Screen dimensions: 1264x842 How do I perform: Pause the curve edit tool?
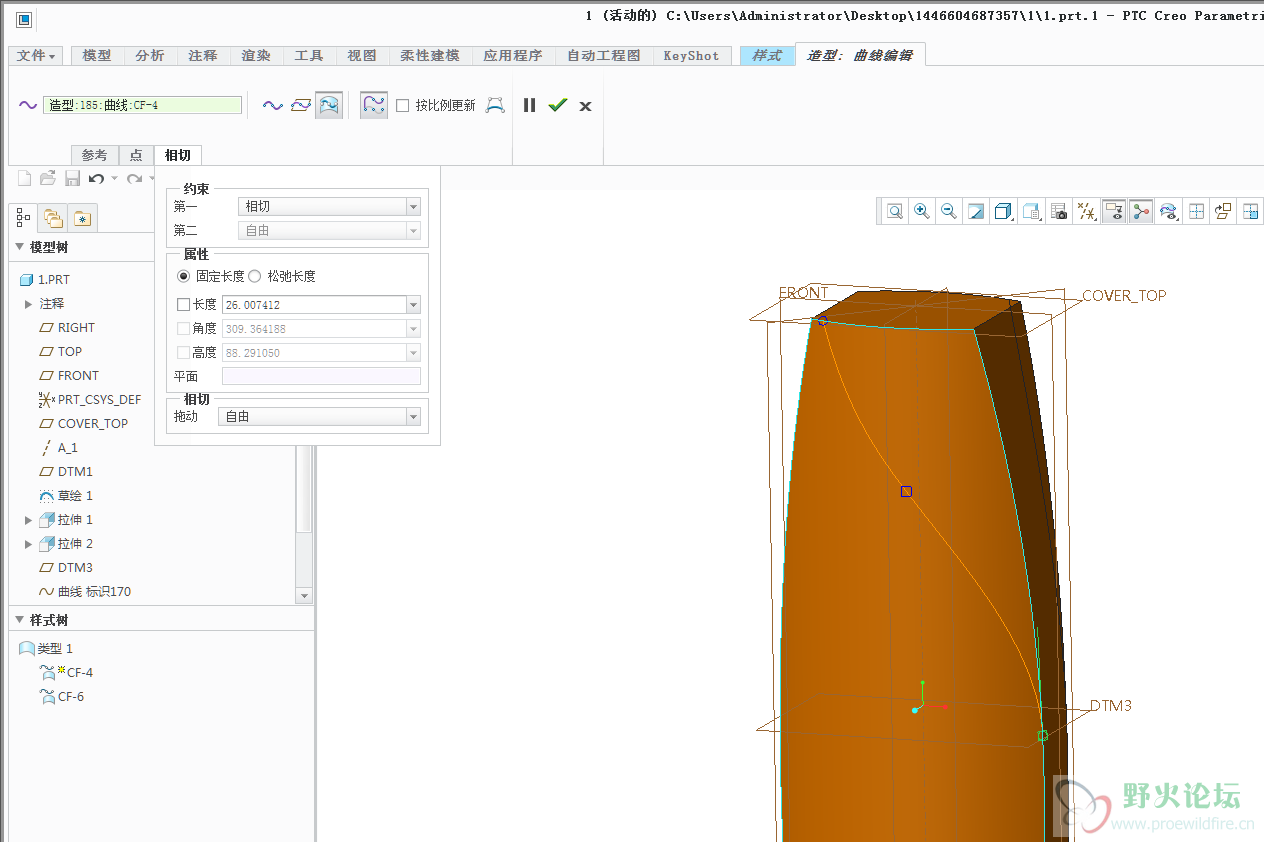pos(530,105)
